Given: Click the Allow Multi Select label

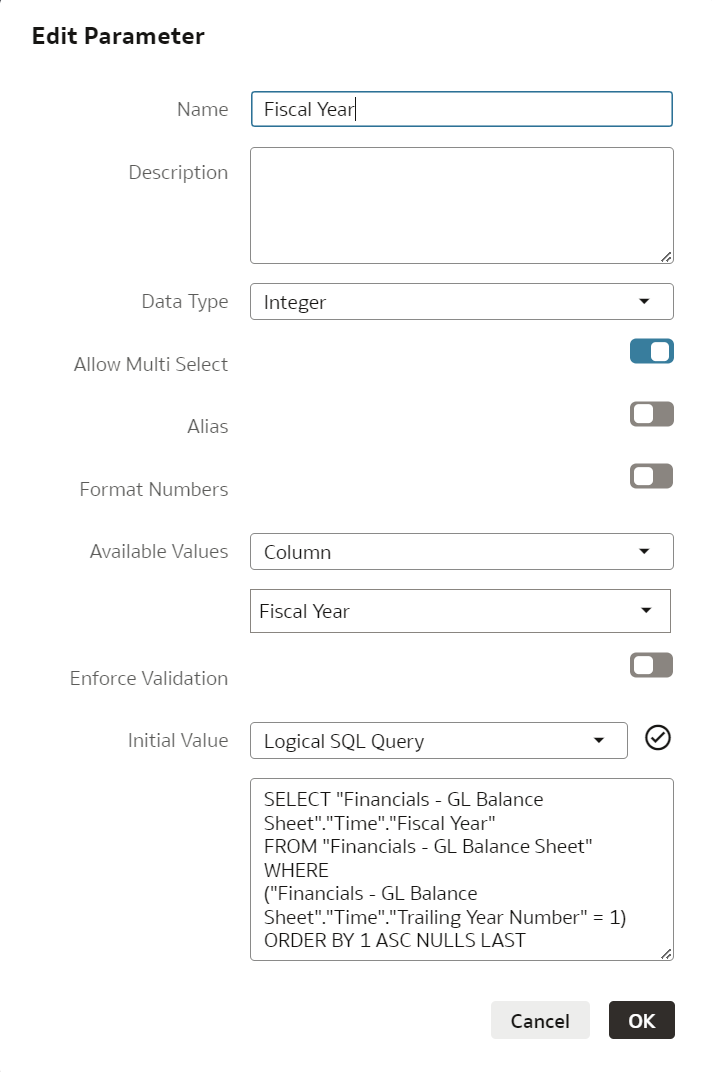Looking at the screenshot, I should pyautogui.click(x=151, y=365).
